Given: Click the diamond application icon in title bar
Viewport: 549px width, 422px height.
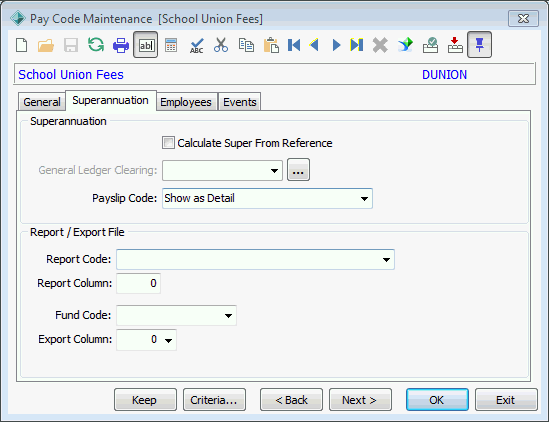Looking at the screenshot, I should [x=18, y=18].
